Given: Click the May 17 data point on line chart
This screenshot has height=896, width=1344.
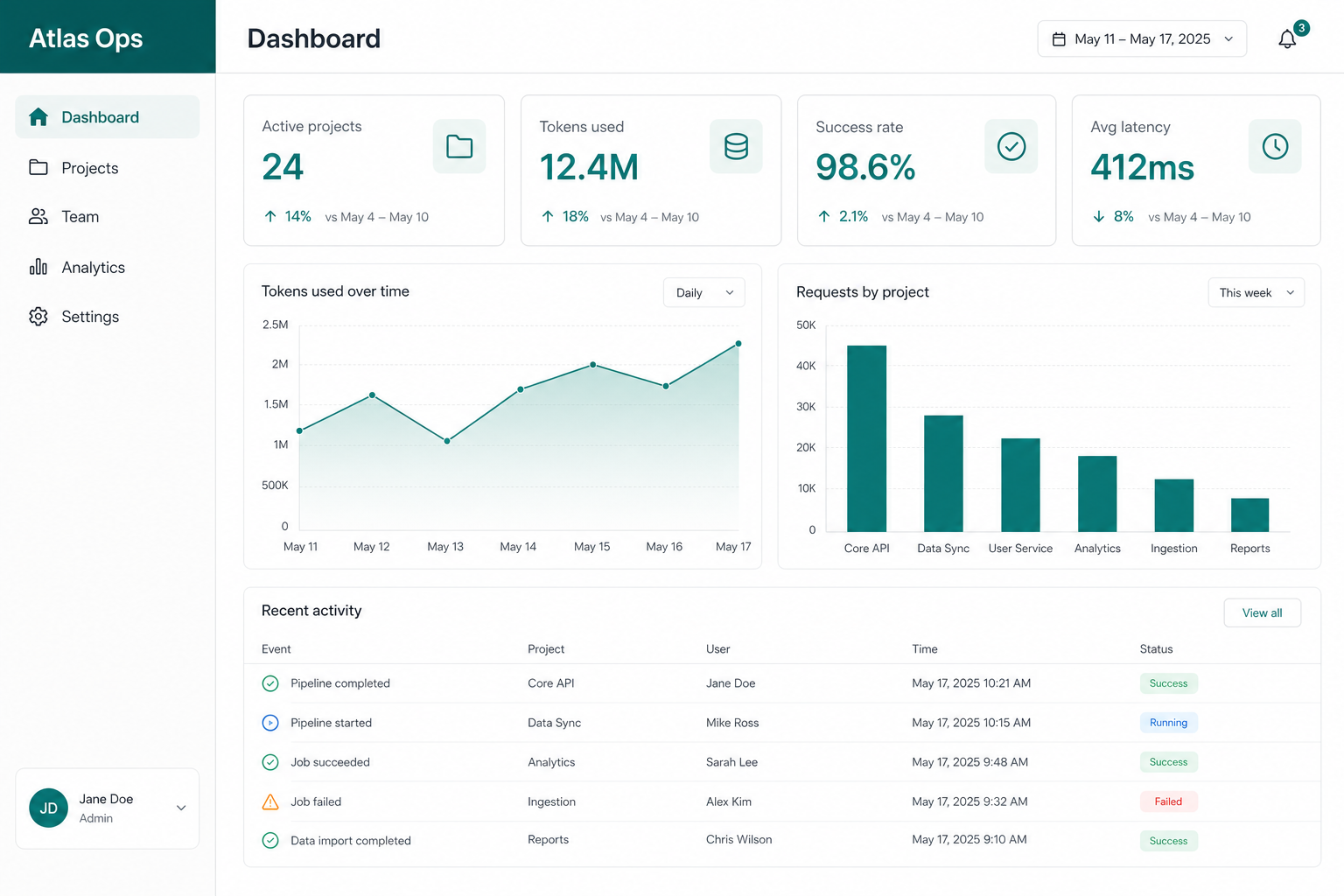Looking at the screenshot, I should click(x=738, y=344).
